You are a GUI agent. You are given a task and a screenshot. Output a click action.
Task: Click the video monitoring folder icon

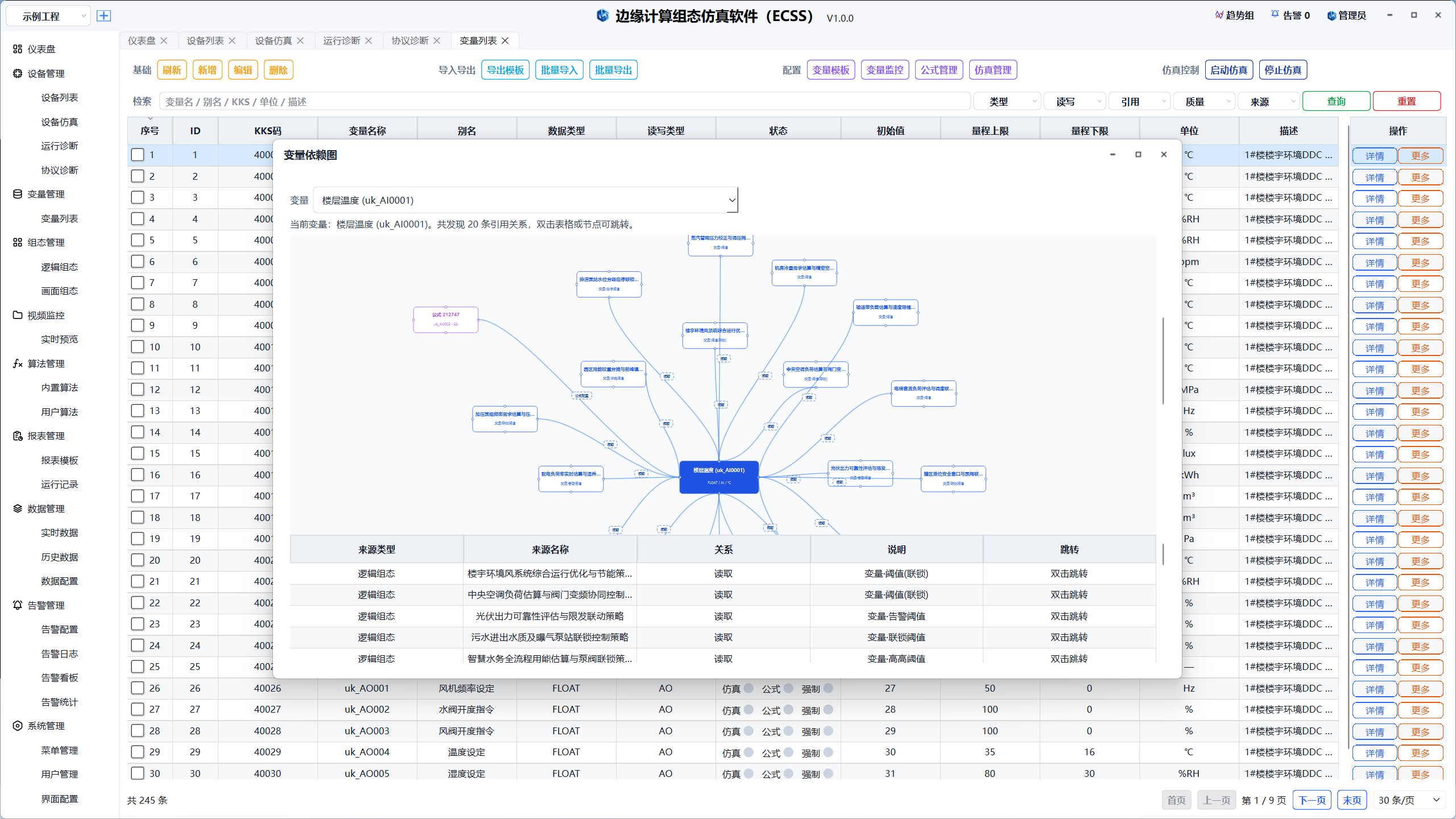[18, 315]
